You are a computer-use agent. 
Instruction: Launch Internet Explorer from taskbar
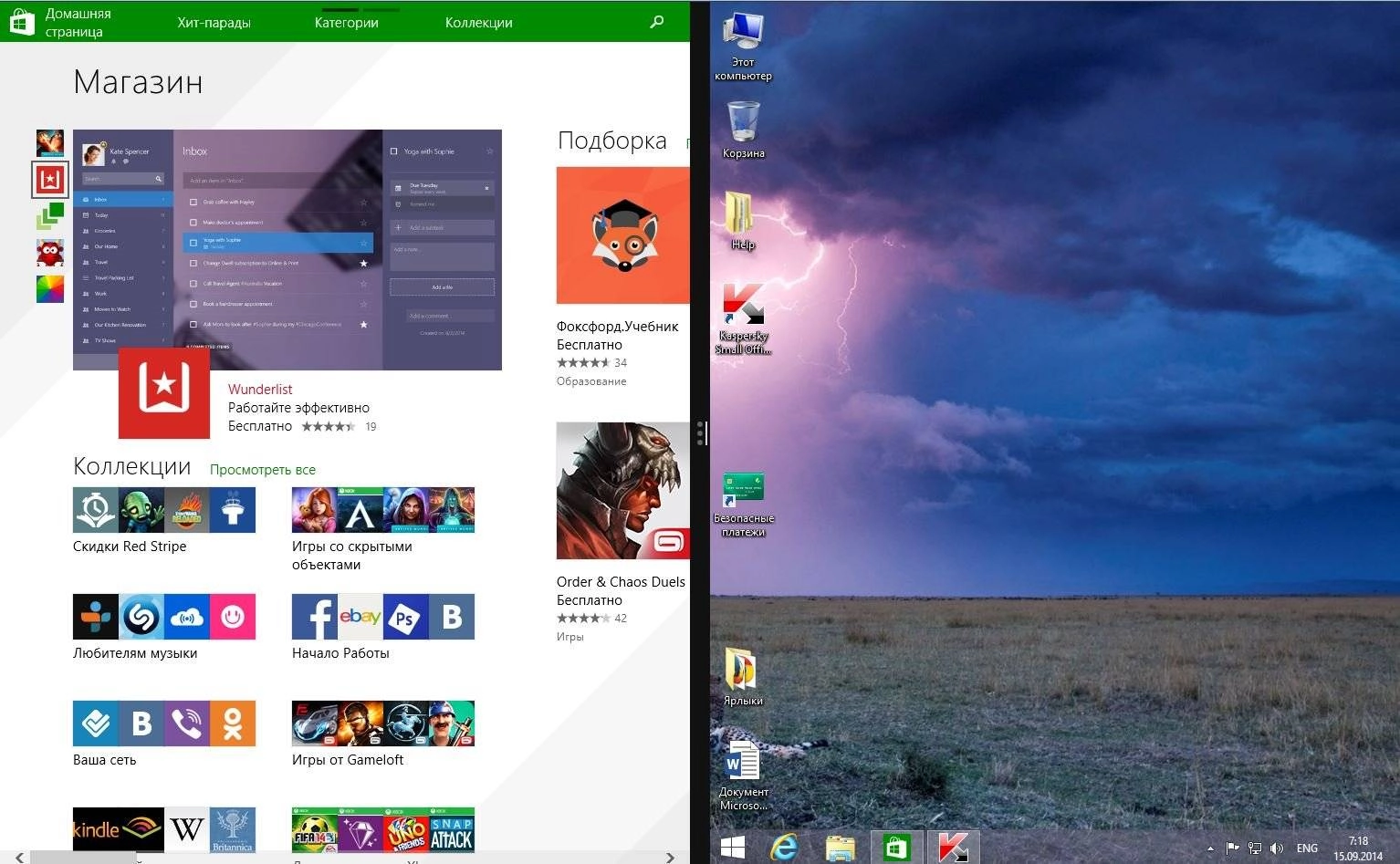click(x=784, y=848)
